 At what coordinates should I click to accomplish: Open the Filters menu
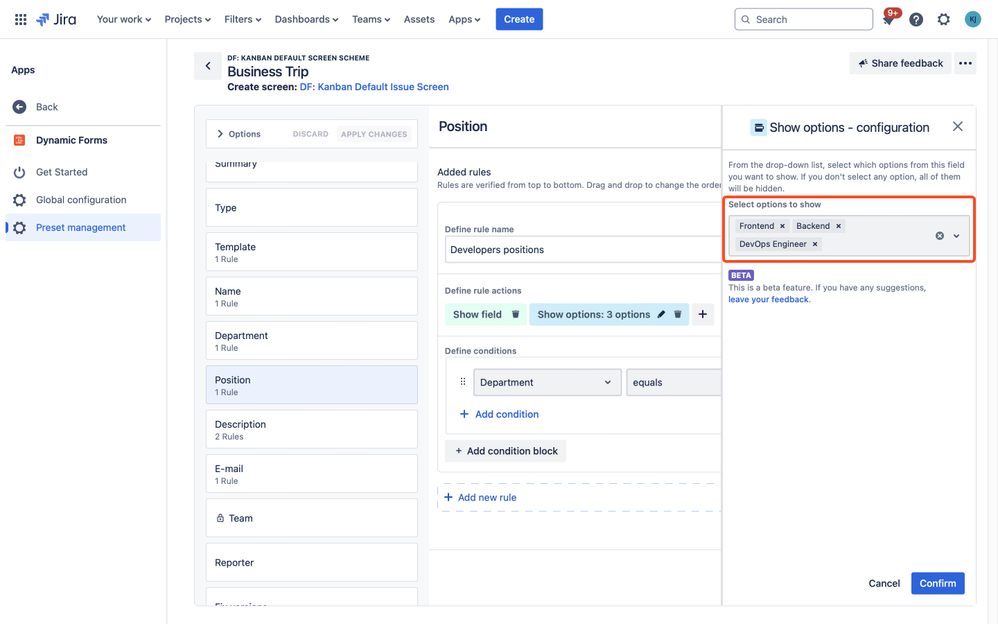click(242, 20)
